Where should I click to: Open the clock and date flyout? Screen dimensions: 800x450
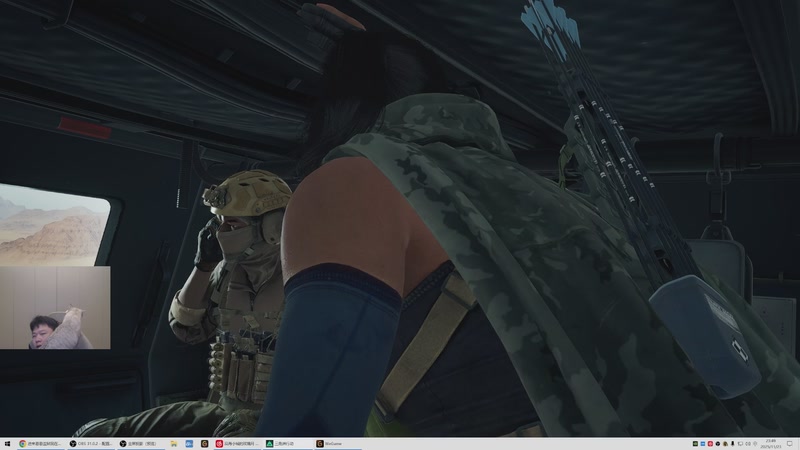770,444
